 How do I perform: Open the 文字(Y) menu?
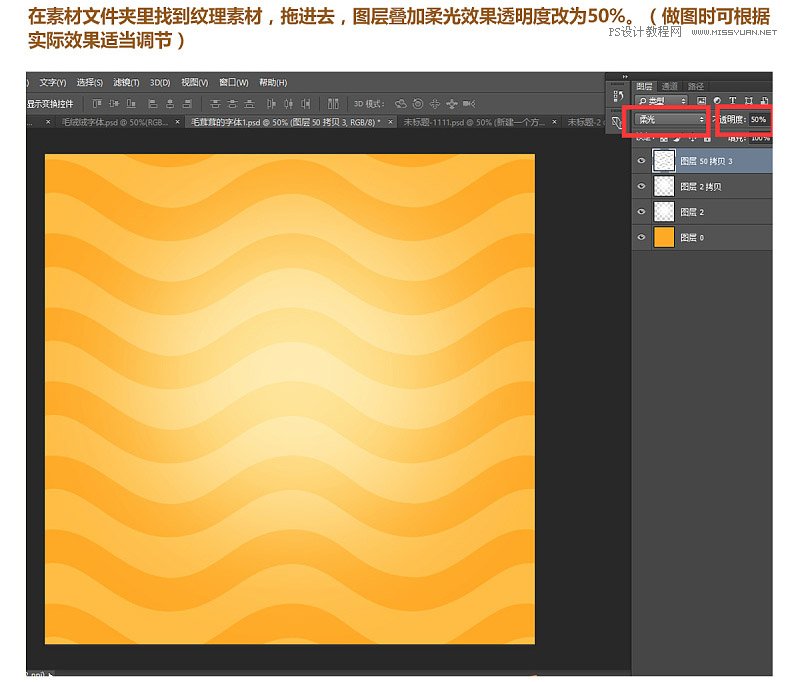click(53, 82)
